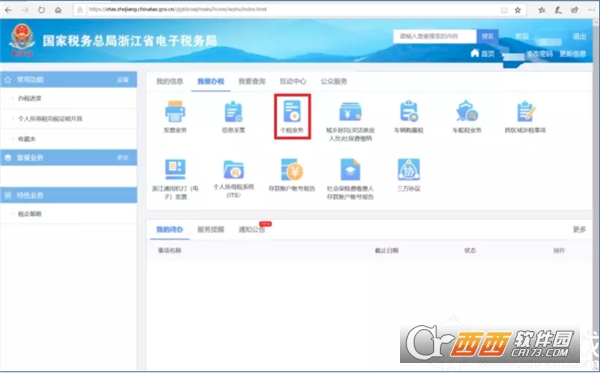Open the browser favorites list icon
600x373 pixels.
point(541,10)
